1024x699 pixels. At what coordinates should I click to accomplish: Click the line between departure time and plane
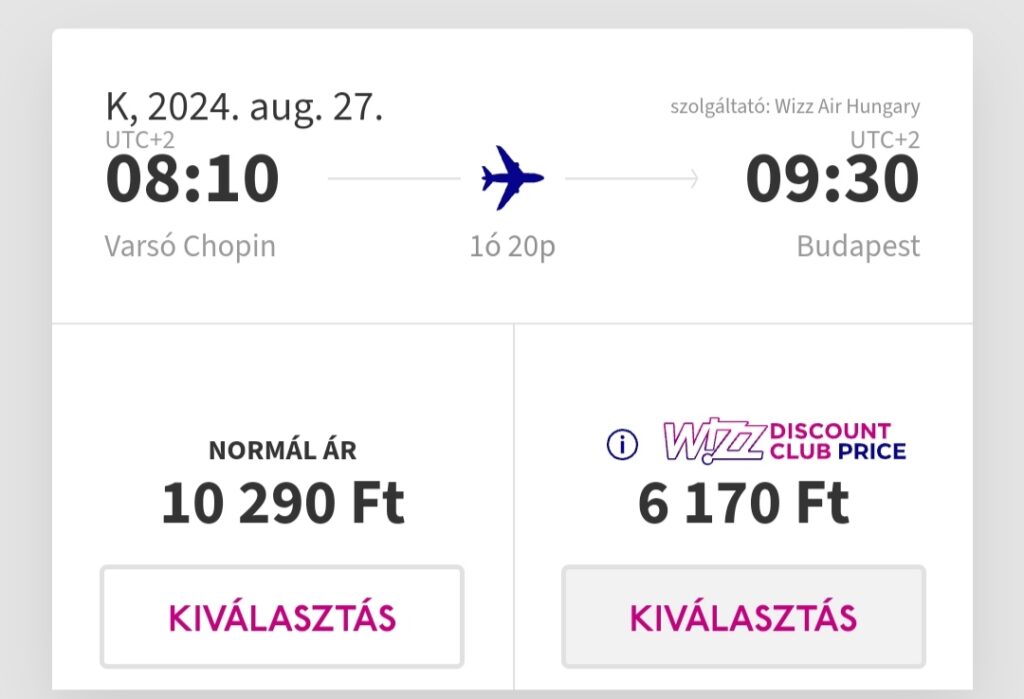pyautogui.click(x=394, y=178)
